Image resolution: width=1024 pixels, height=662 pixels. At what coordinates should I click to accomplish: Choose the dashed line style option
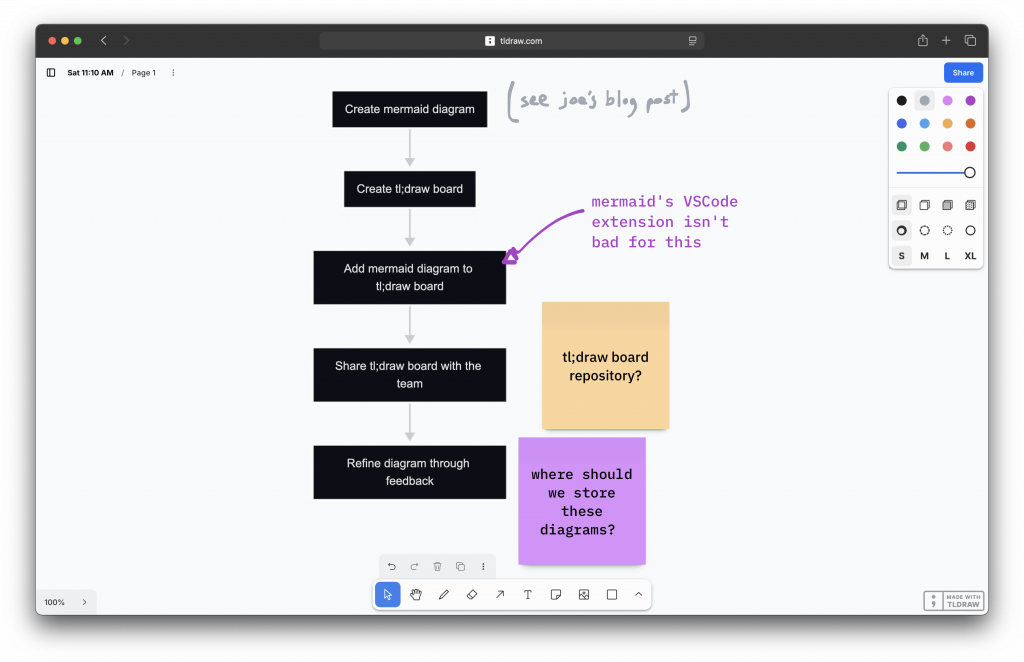click(924, 231)
